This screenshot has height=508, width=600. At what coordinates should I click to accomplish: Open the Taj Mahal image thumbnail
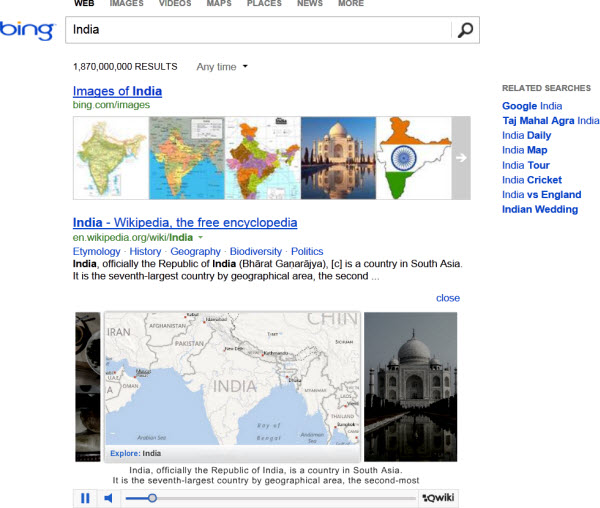(339, 158)
